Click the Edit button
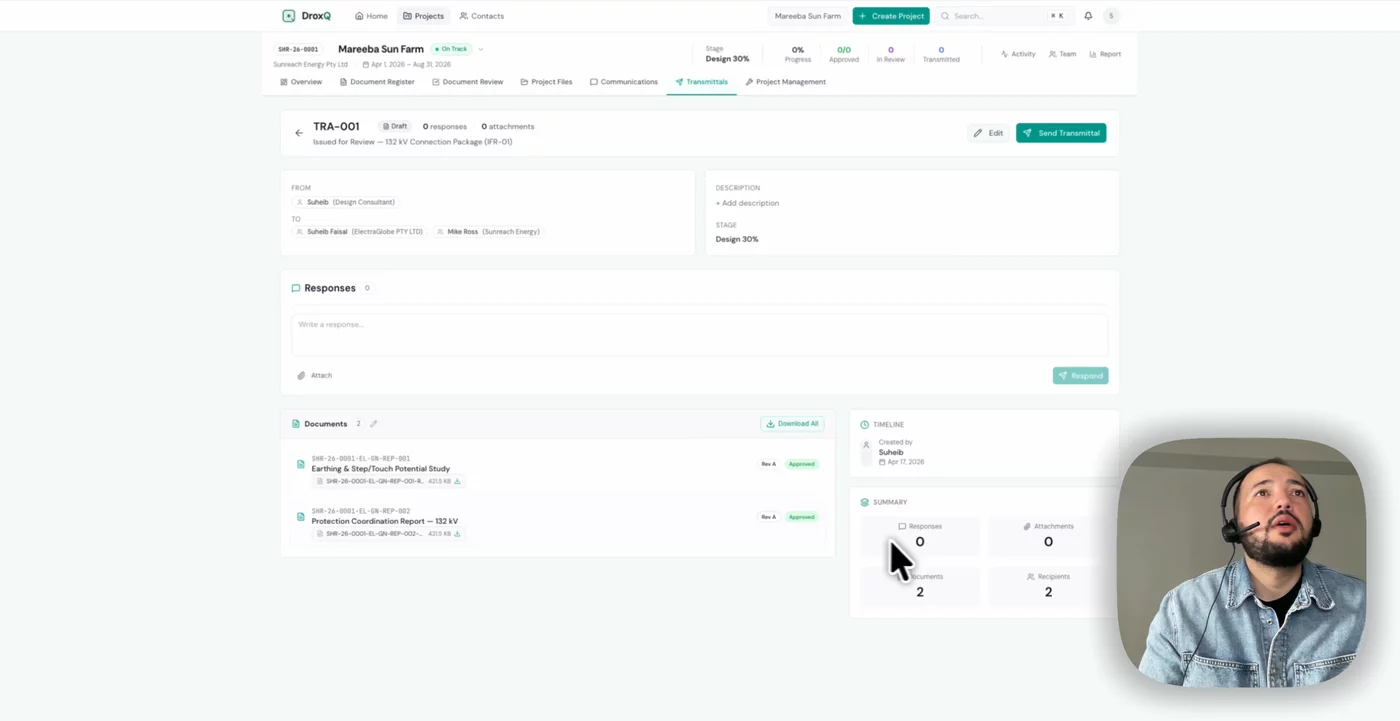 pos(988,133)
